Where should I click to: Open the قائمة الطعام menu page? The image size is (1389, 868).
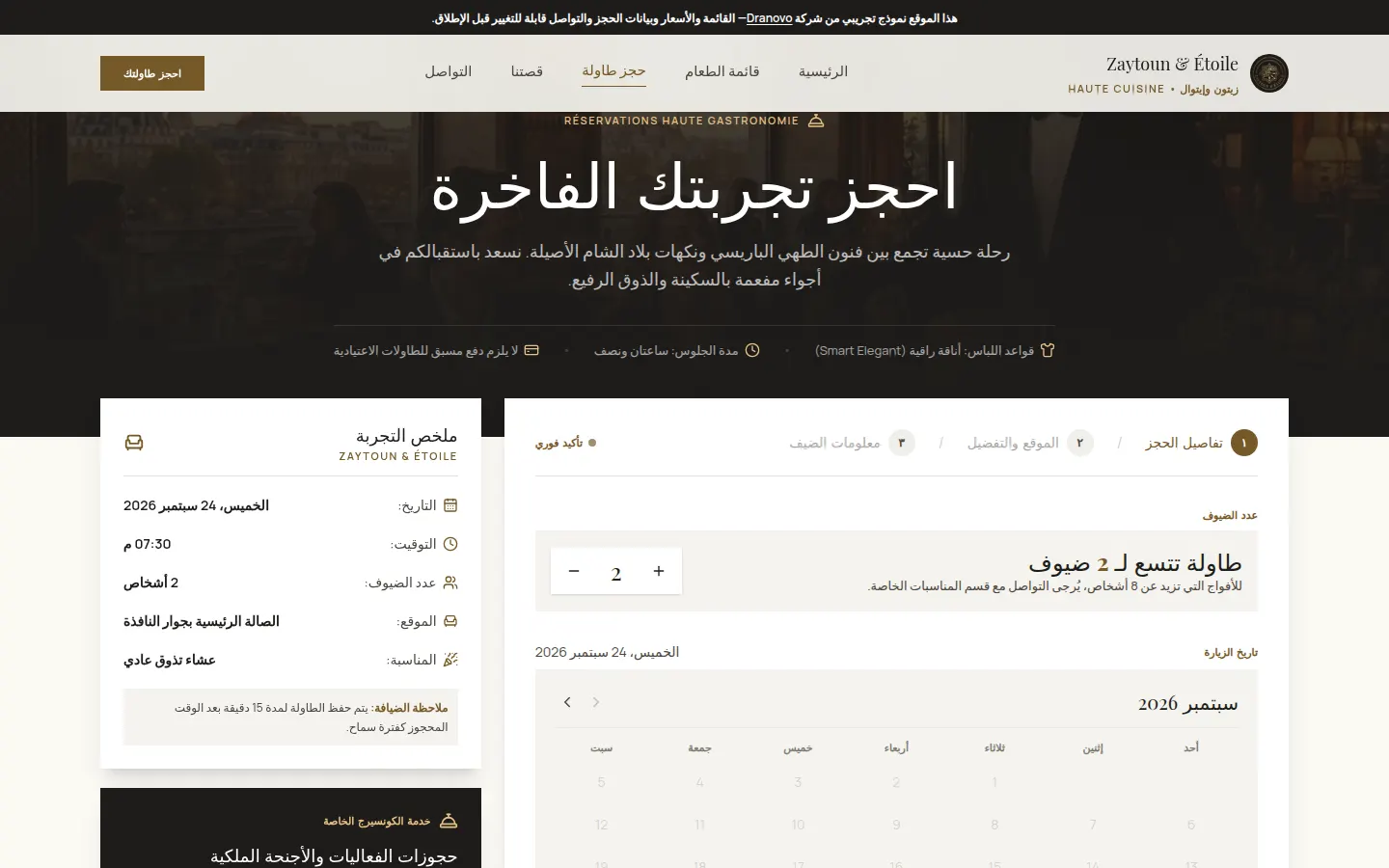[x=722, y=71]
